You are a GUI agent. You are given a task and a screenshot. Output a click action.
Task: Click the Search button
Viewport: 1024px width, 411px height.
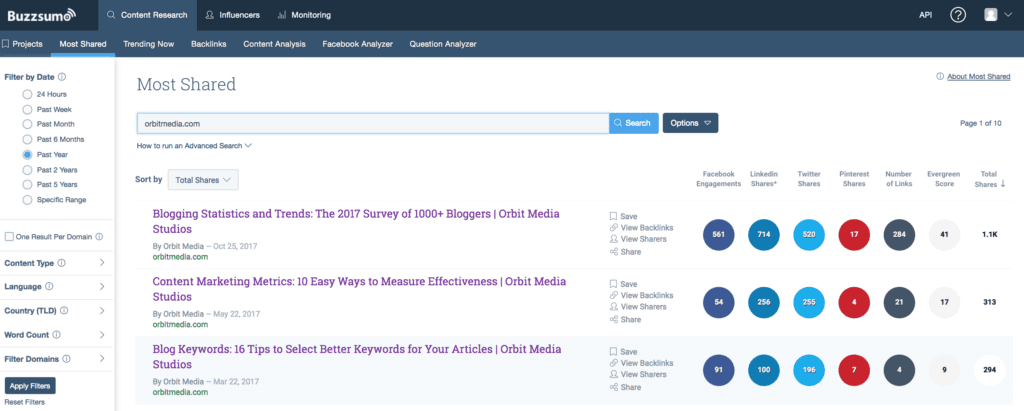click(633, 123)
